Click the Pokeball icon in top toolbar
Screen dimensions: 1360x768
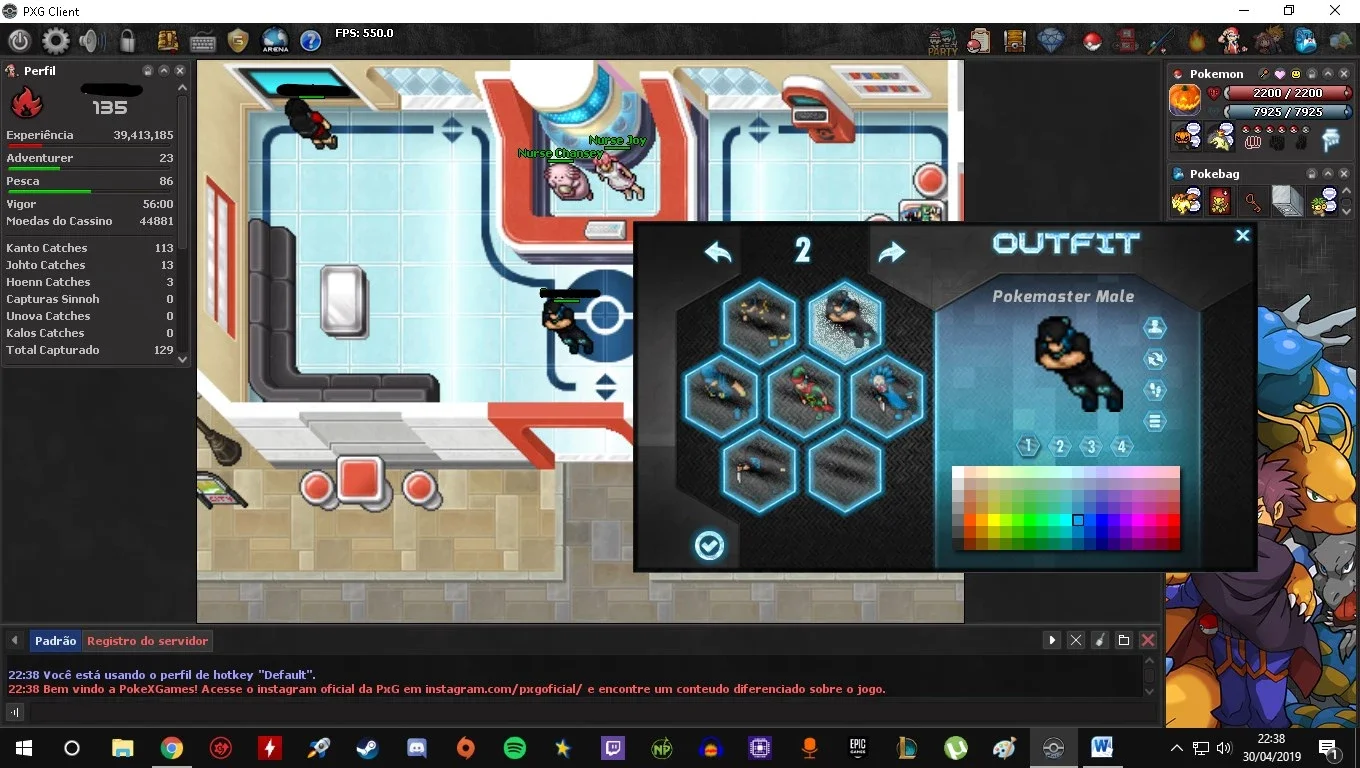[x=1092, y=41]
